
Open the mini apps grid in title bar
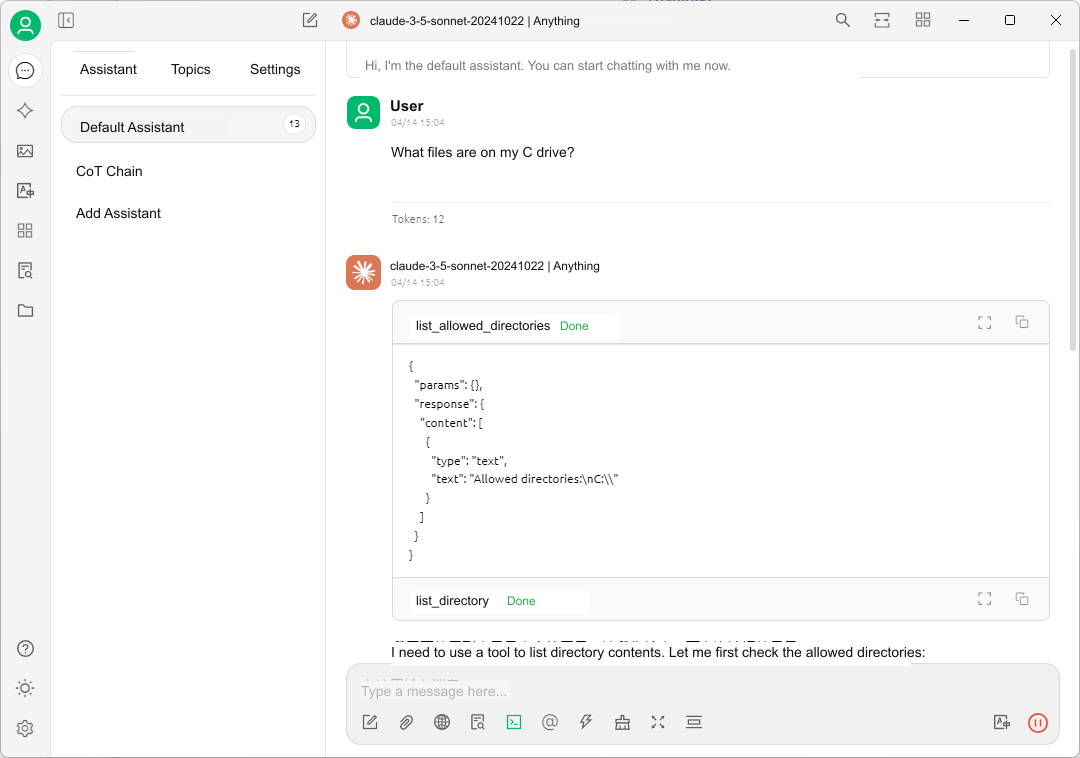[x=923, y=21]
